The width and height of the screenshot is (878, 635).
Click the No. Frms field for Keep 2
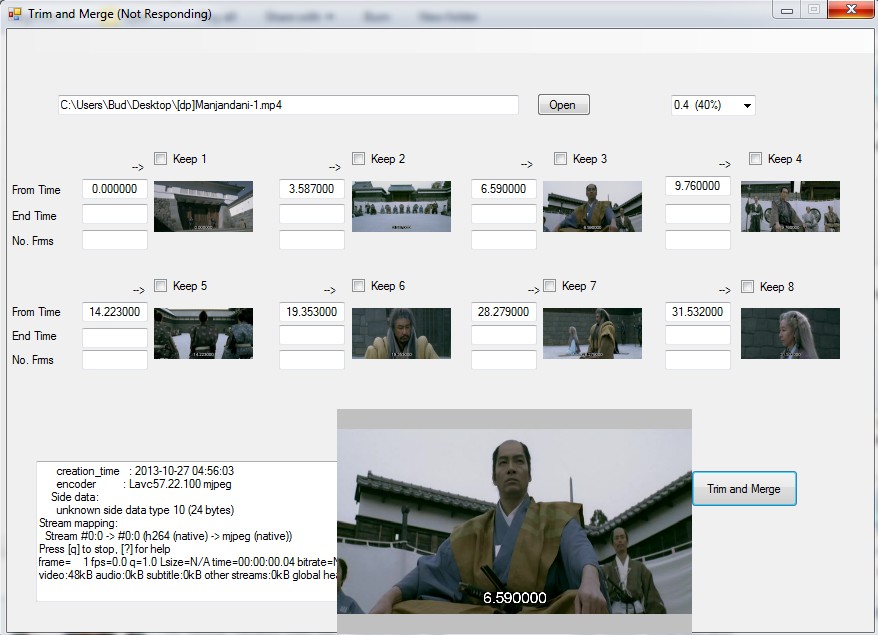[x=312, y=240]
